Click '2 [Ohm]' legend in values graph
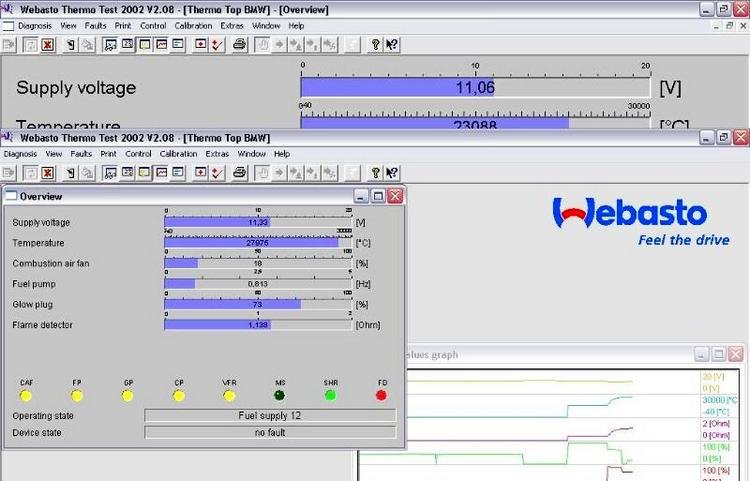Image resolution: width=750 pixels, height=481 pixels. [x=716, y=424]
